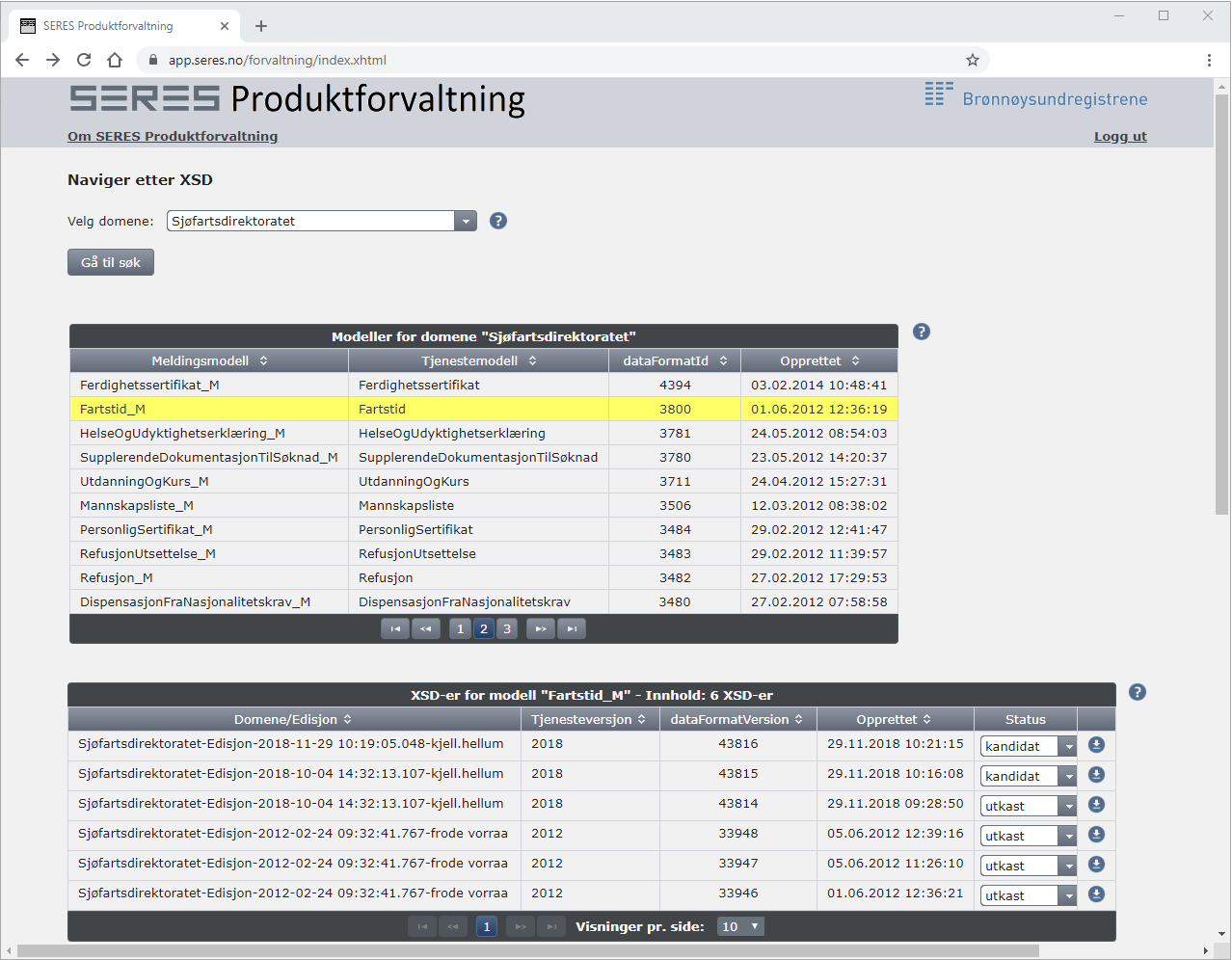Download XSD with dataFormatVersion 43814

click(1096, 805)
